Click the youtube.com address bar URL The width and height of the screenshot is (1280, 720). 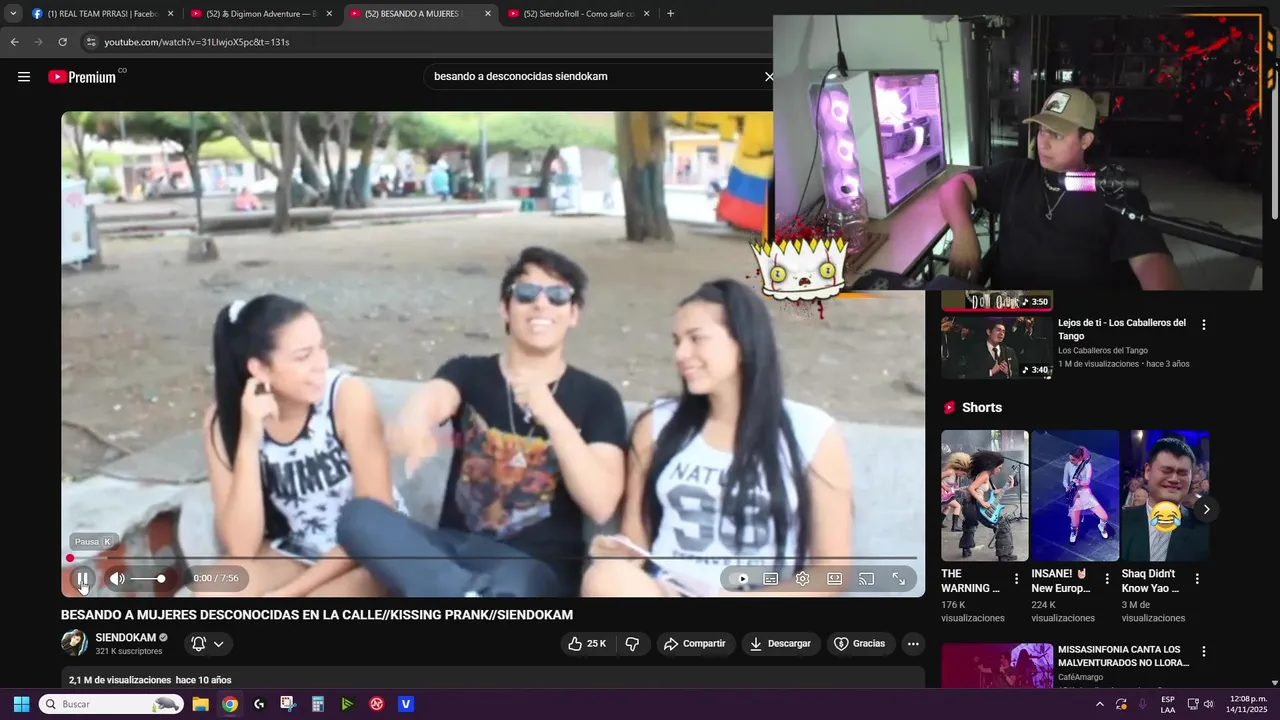pyautogui.click(x=197, y=42)
